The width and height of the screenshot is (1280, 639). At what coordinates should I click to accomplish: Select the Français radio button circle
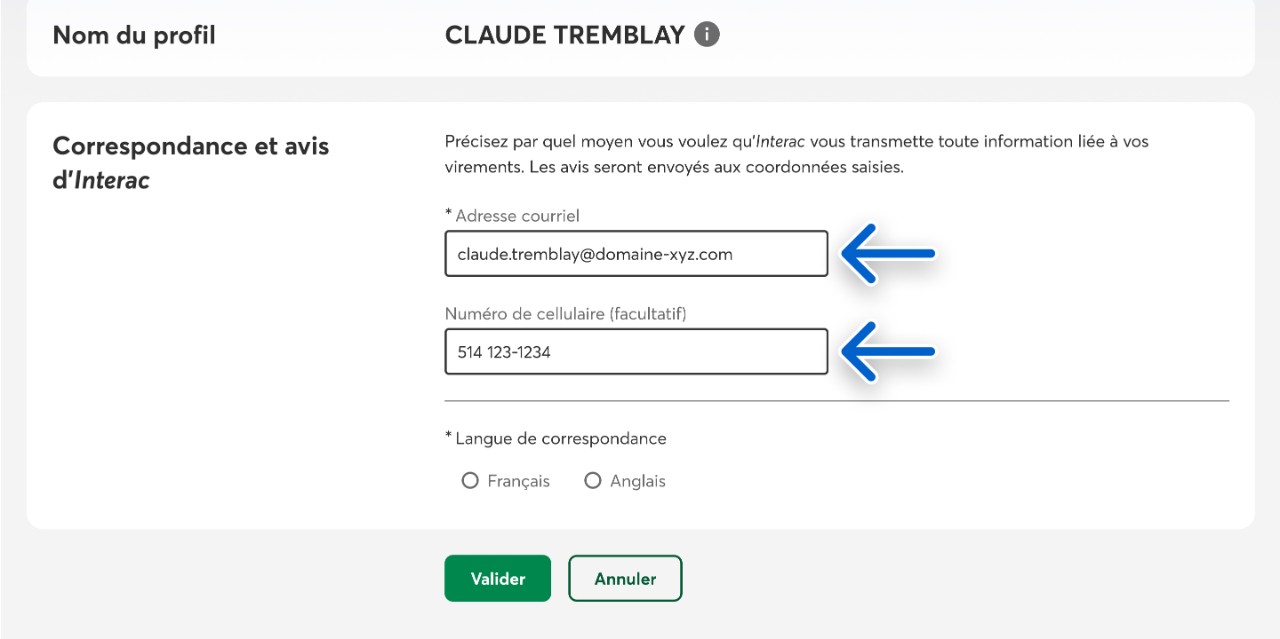point(470,481)
